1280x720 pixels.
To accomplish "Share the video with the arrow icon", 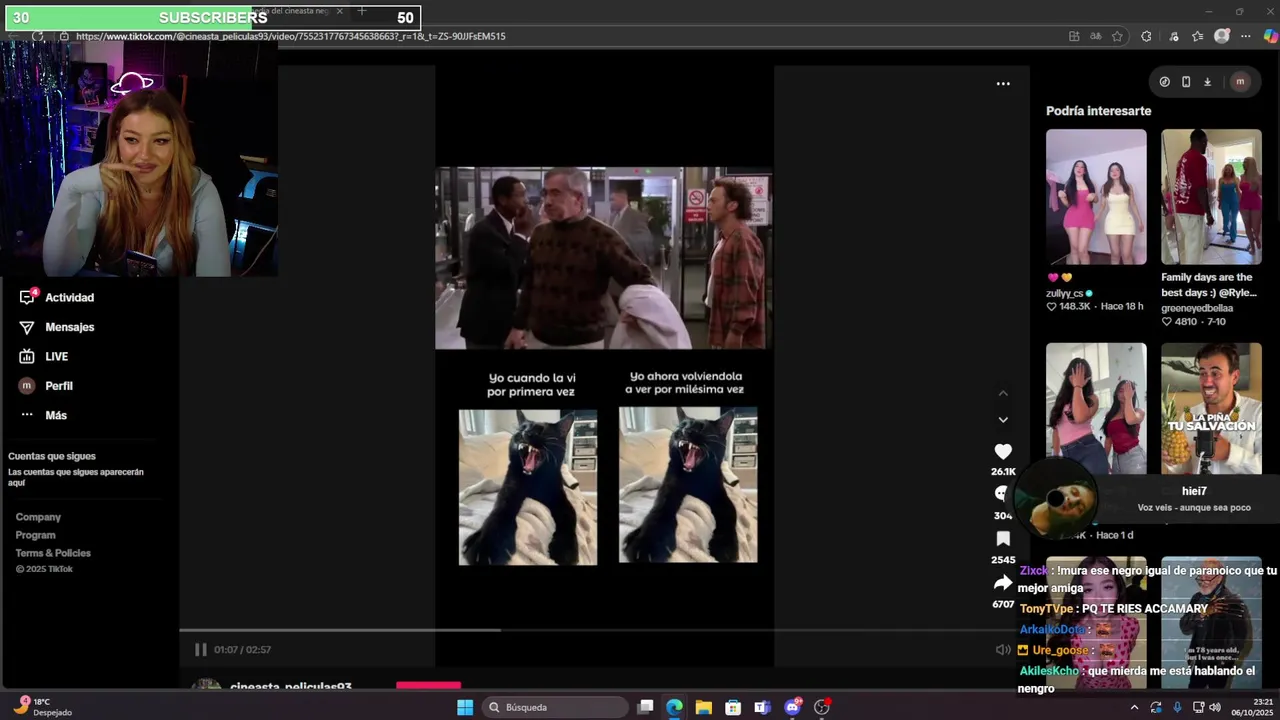I will tap(1003, 583).
